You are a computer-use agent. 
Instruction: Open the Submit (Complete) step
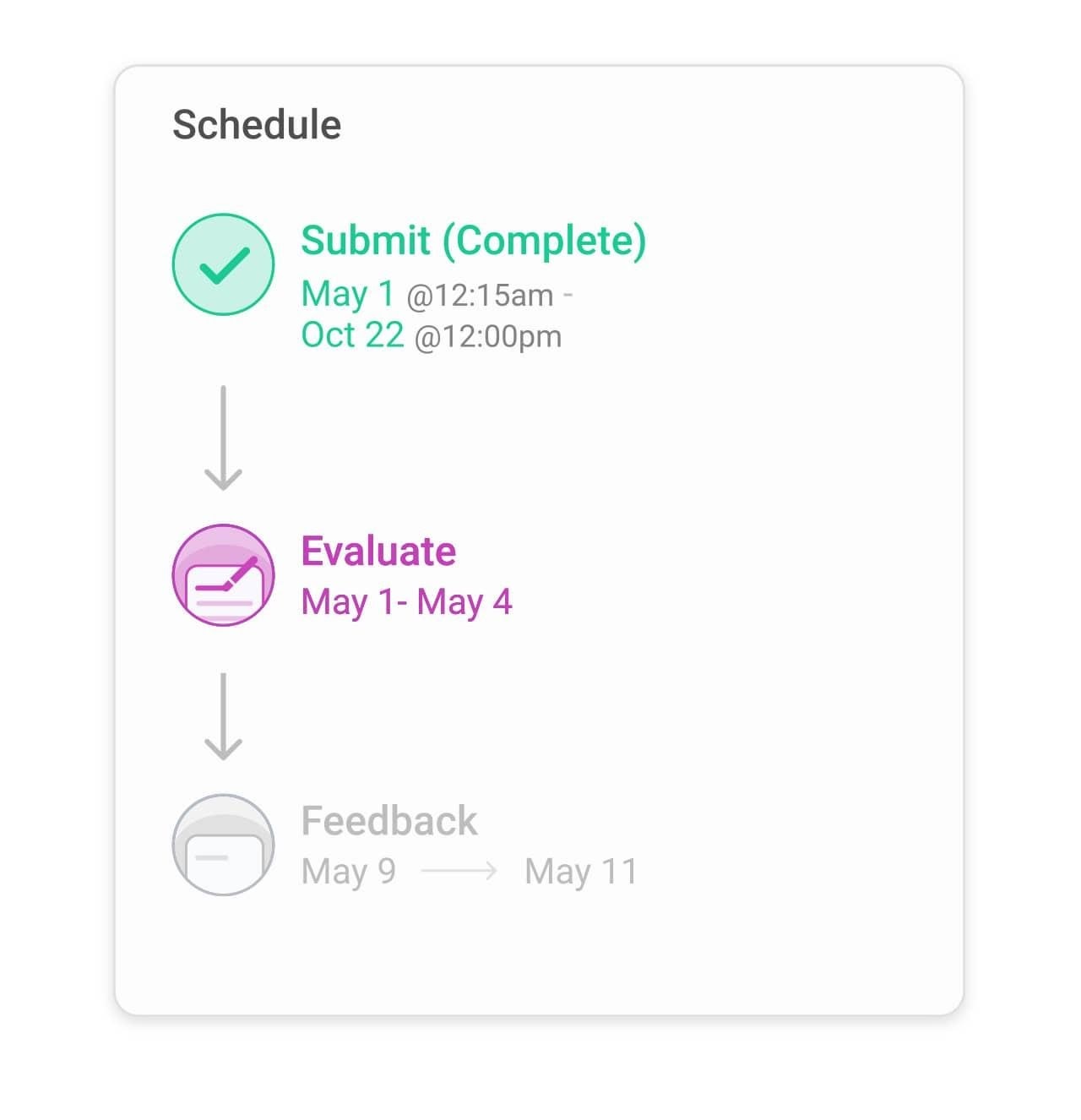(473, 241)
